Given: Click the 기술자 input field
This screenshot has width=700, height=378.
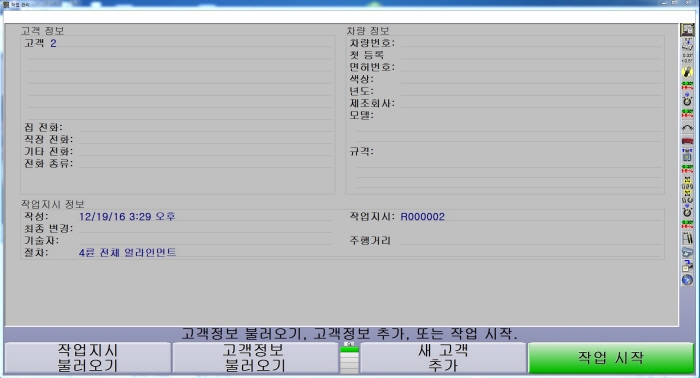Looking at the screenshot, I should tap(205, 240).
